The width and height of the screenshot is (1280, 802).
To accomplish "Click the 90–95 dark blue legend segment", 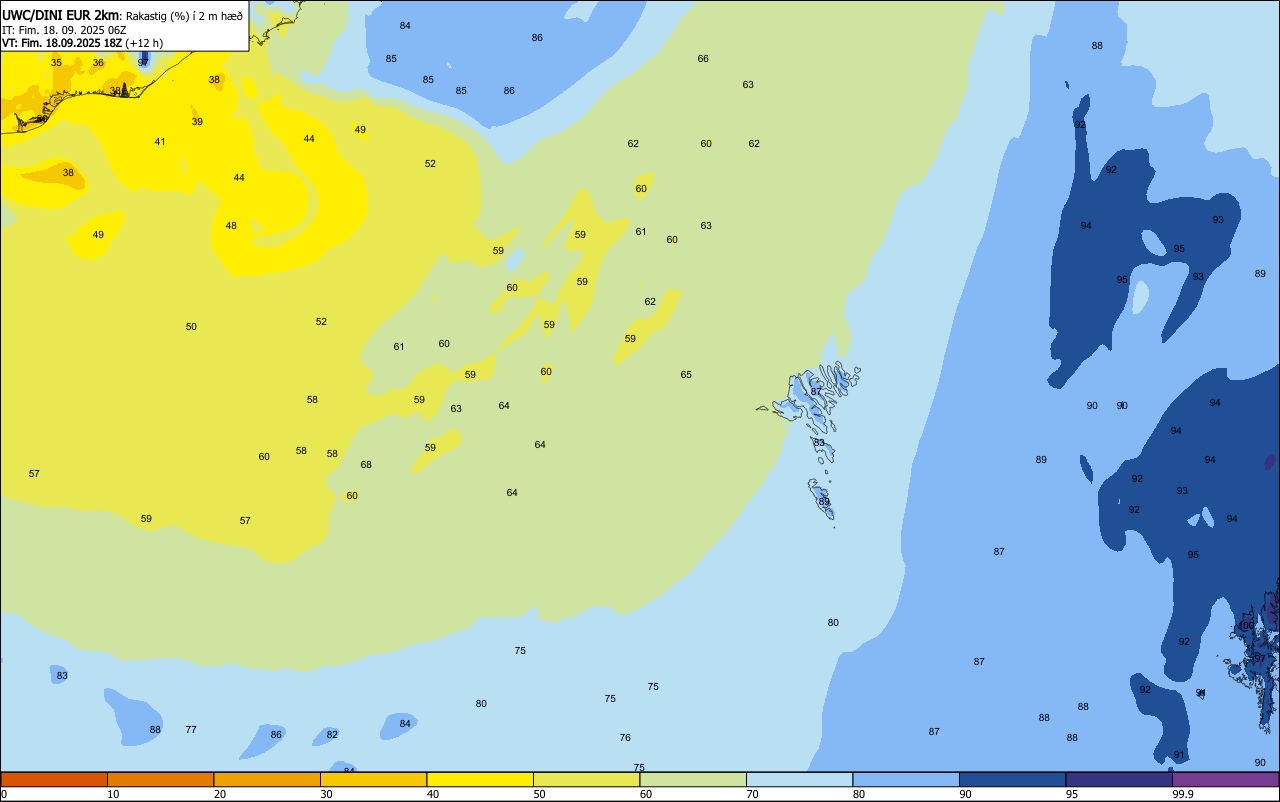I will pos(1012,779).
